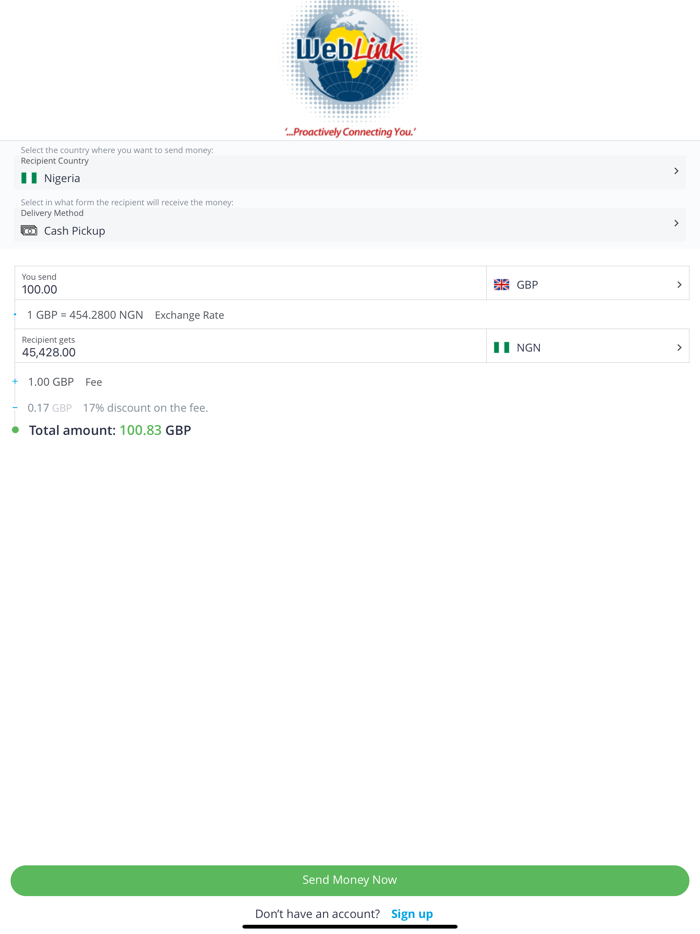The width and height of the screenshot is (700, 934).
Task: Expand the Delivery Method chevron for Cash Pickup
Action: [675, 223]
